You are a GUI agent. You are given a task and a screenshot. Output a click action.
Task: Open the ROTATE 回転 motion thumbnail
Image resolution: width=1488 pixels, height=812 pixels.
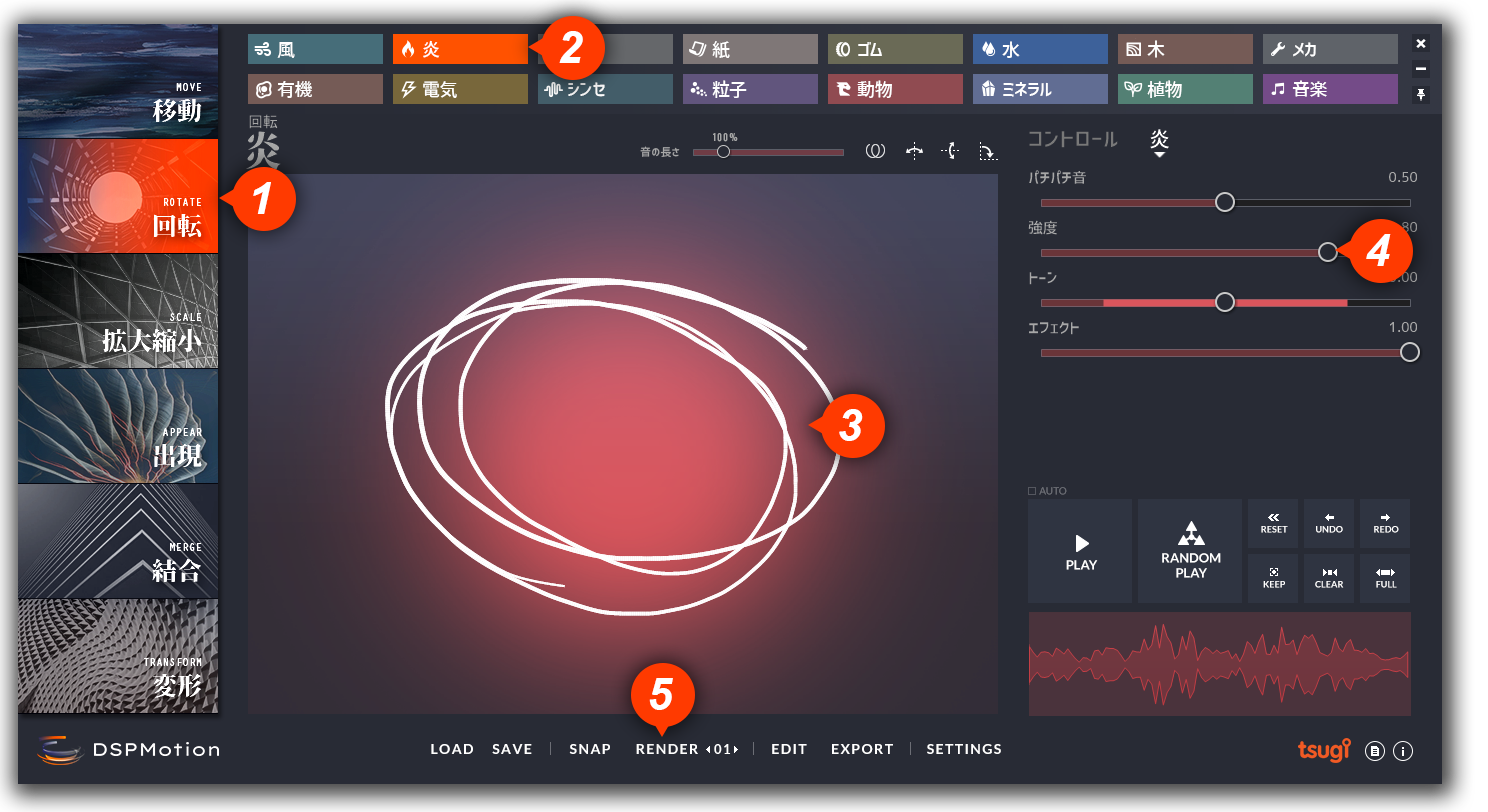118,196
